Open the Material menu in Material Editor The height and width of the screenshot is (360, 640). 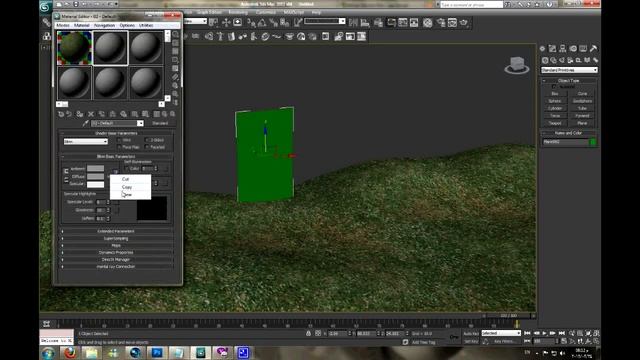point(82,25)
